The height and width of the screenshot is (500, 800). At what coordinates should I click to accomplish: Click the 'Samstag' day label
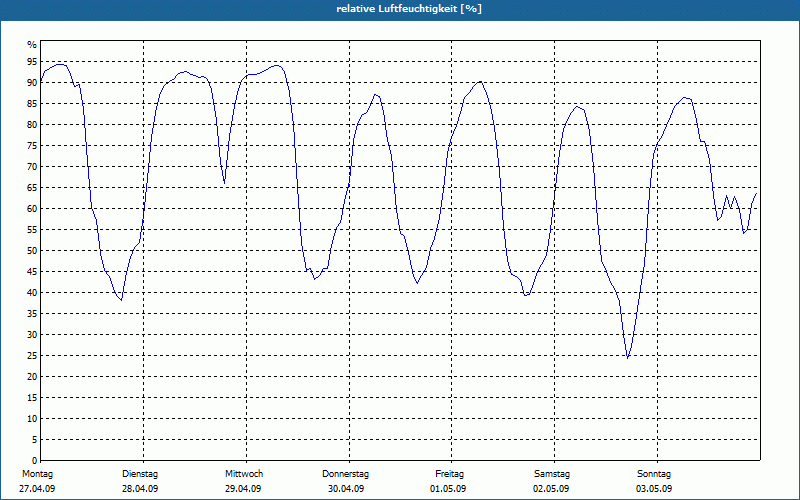552,474
